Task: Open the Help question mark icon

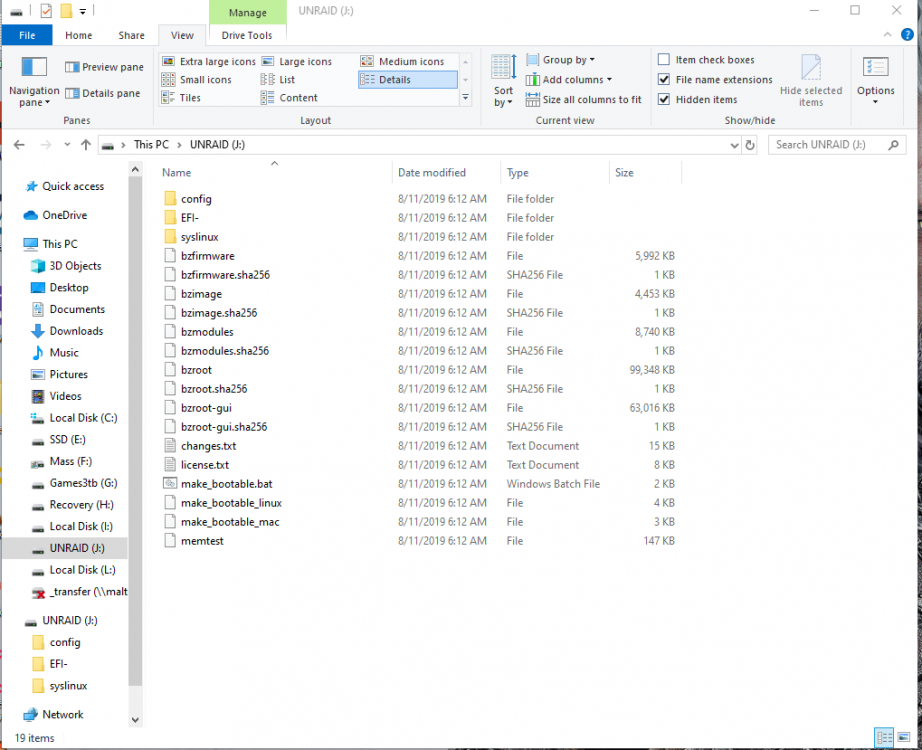Action: [907, 35]
